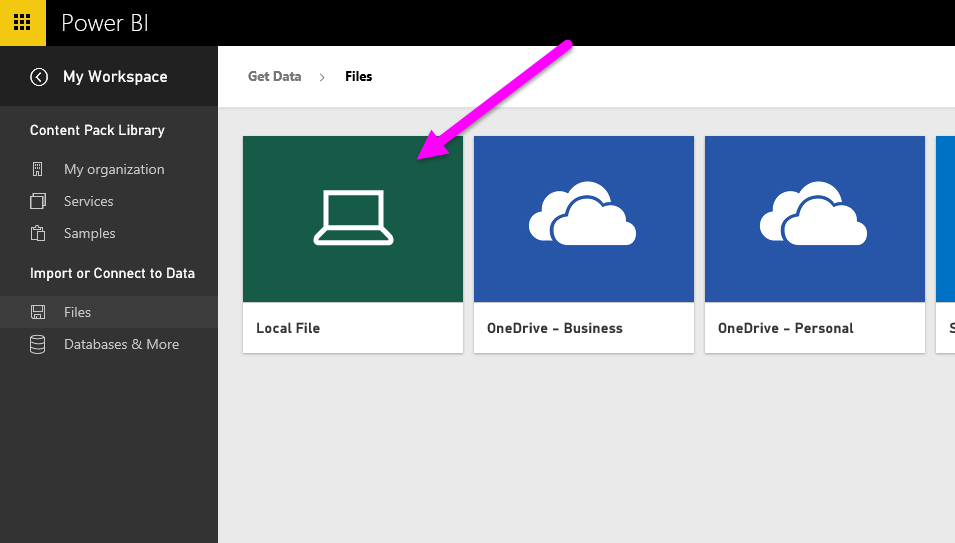Select My organization in the sidebar

point(114,170)
